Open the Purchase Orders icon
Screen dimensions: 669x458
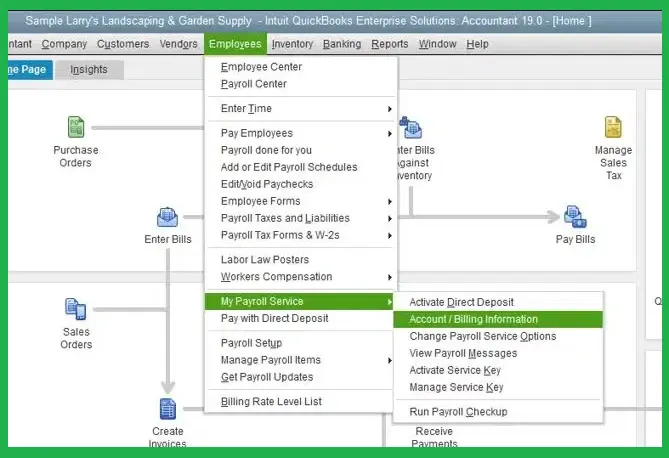(76, 127)
